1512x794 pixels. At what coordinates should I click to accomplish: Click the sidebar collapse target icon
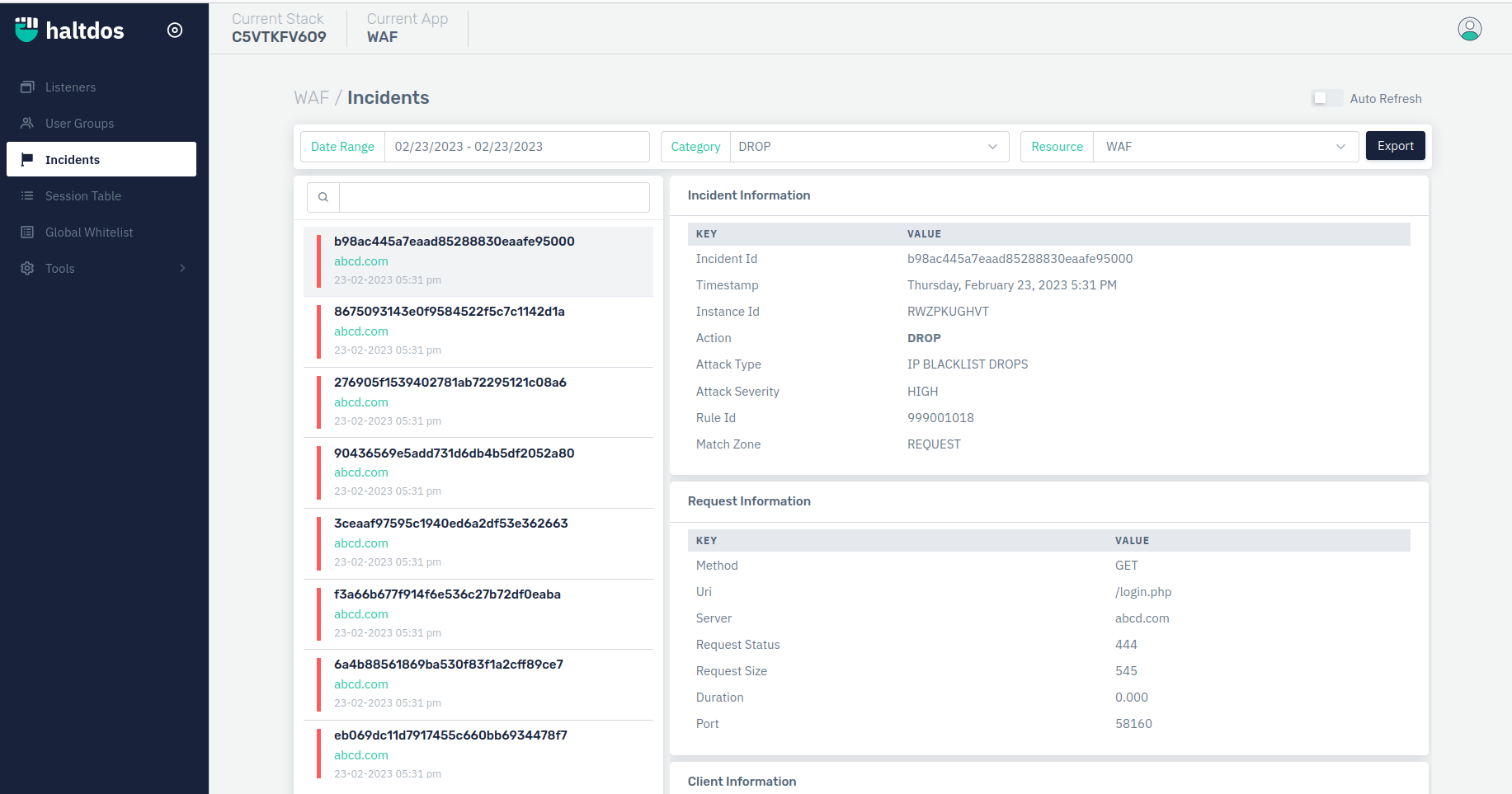[175, 31]
